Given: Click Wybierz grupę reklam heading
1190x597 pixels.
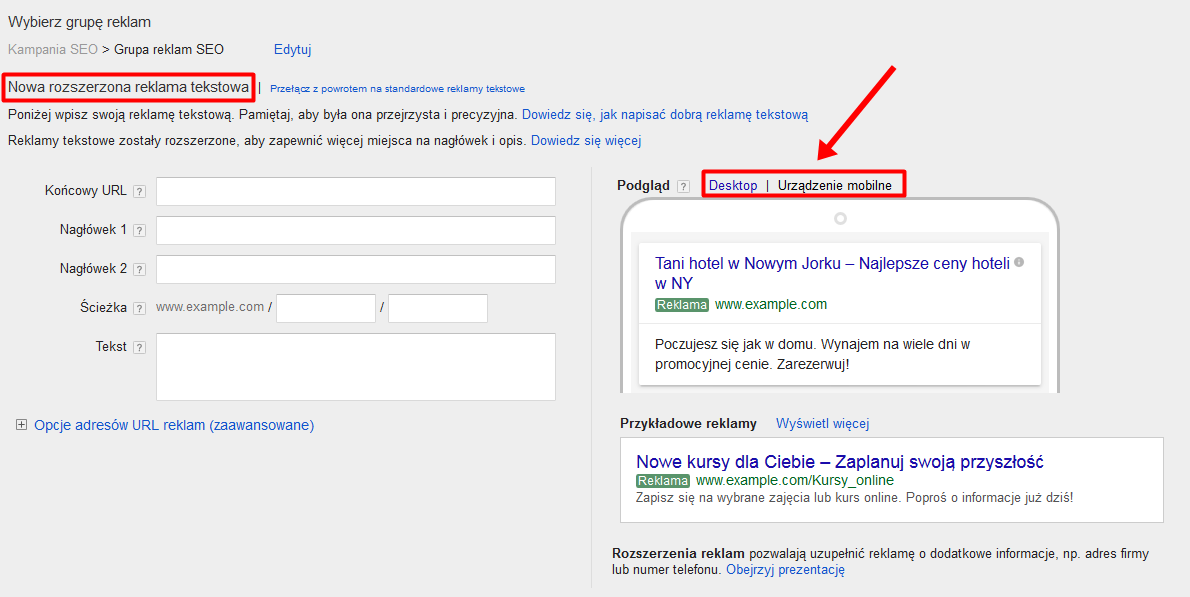Looking at the screenshot, I should pyautogui.click(x=80, y=23).
